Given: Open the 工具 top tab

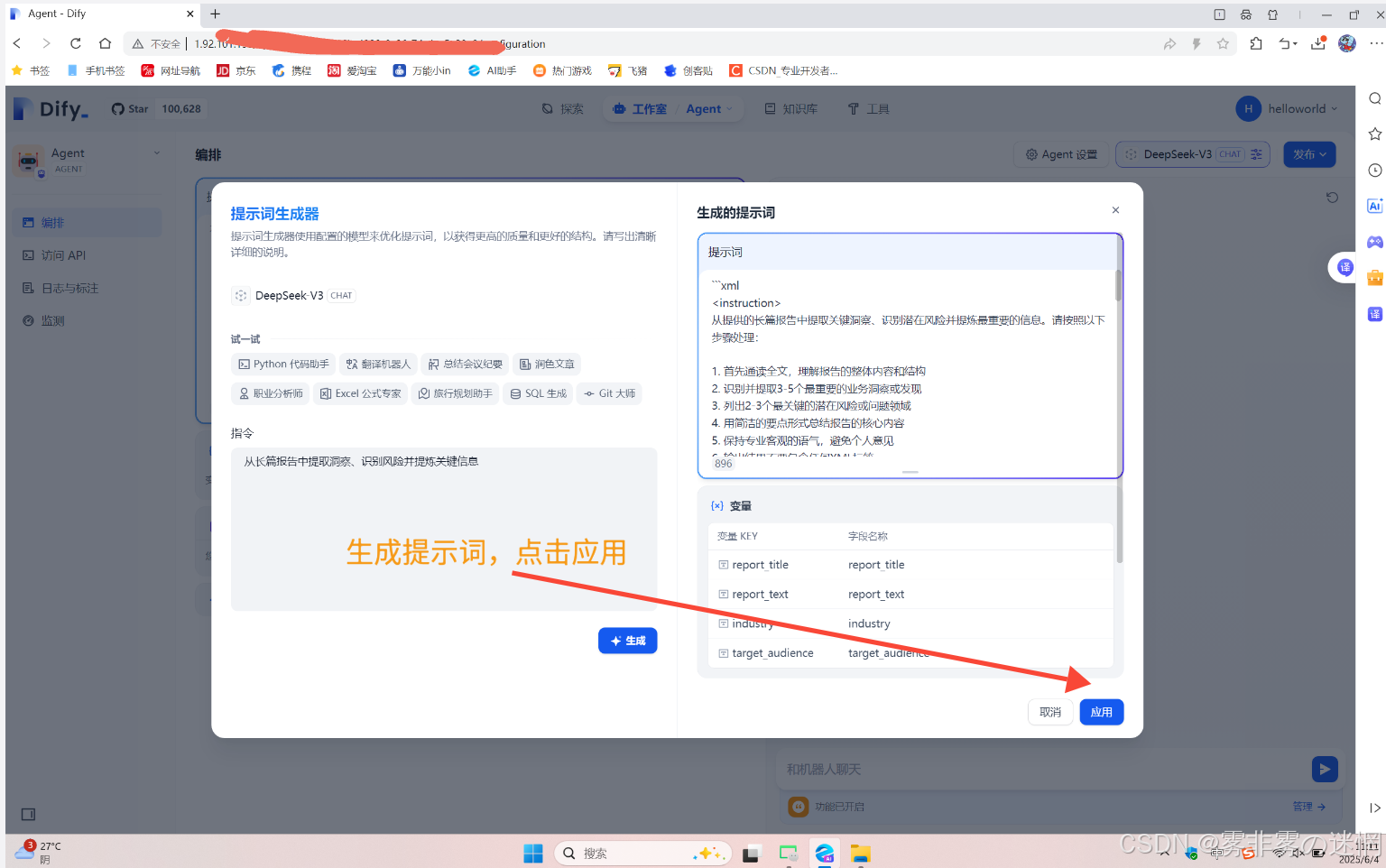Looking at the screenshot, I should [868, 108].
